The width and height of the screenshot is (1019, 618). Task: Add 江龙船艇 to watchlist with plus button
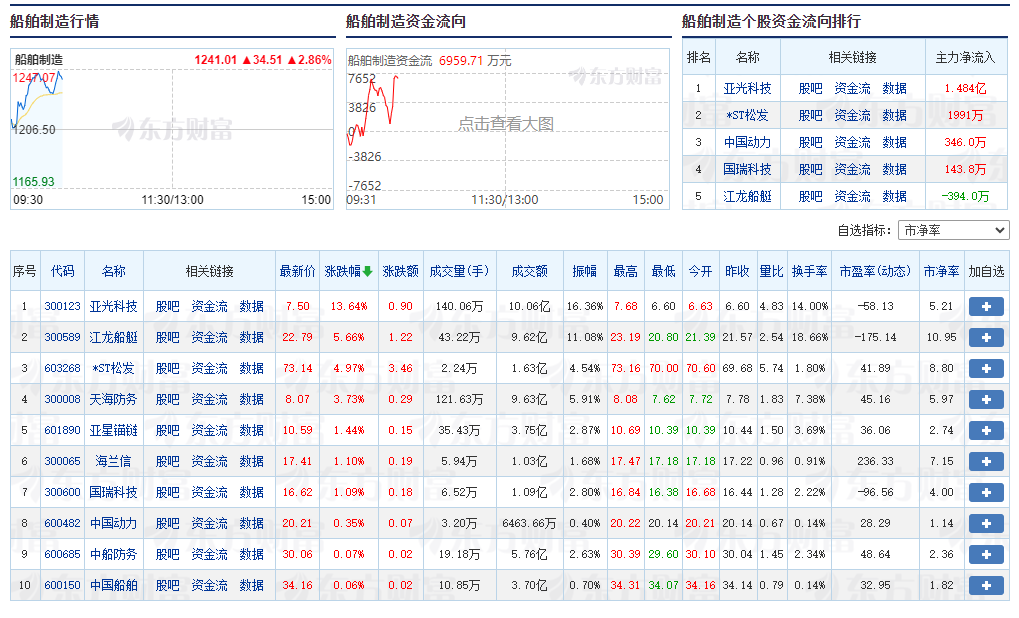[986, 337]
